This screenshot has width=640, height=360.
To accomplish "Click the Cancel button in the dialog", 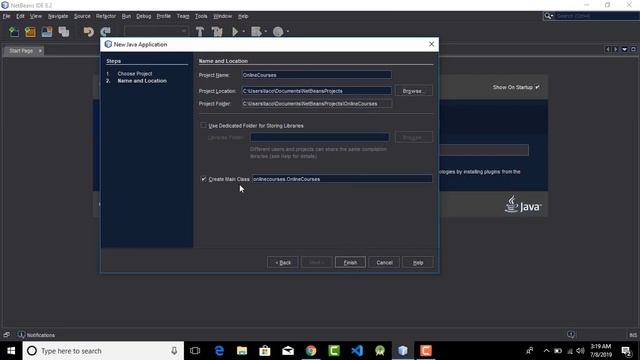I will [x=384, y=262].
